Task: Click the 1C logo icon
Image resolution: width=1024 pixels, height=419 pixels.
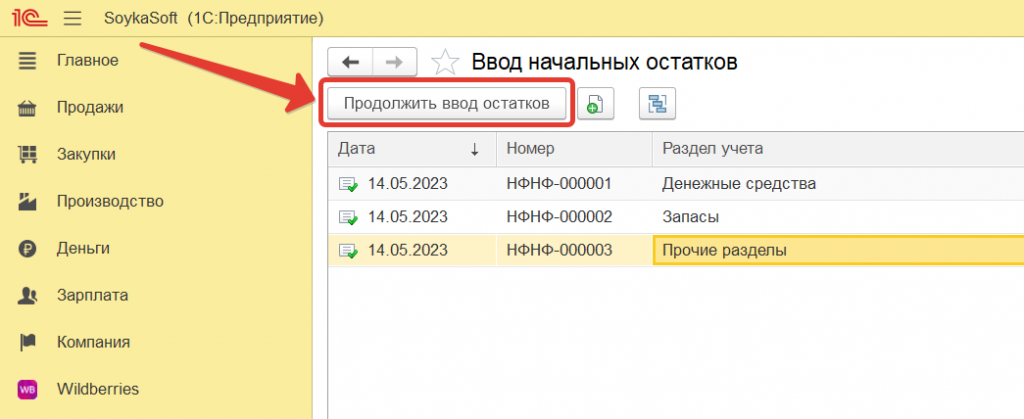Action: 28,18
